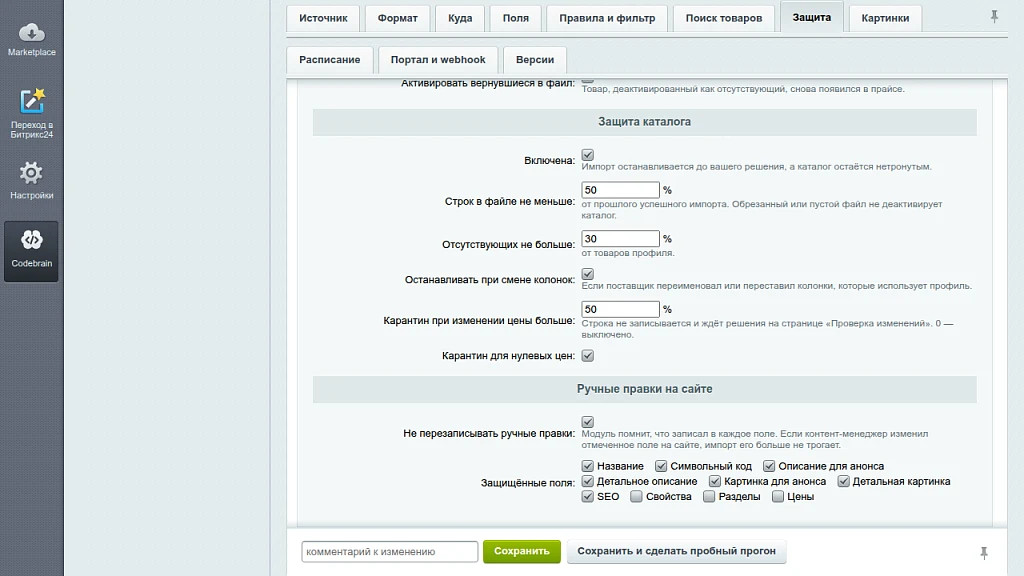1024x576 pixels.
Task: Select the Codebrain sidebar item
Action: coord(31,251)
